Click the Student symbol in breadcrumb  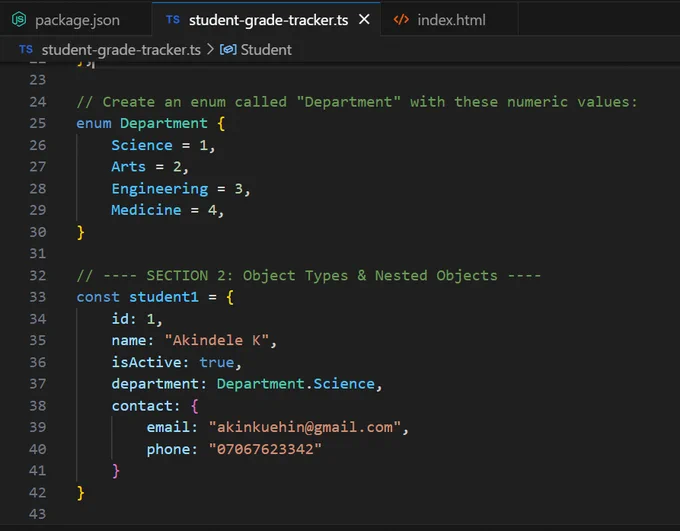[x=266, y=50]
